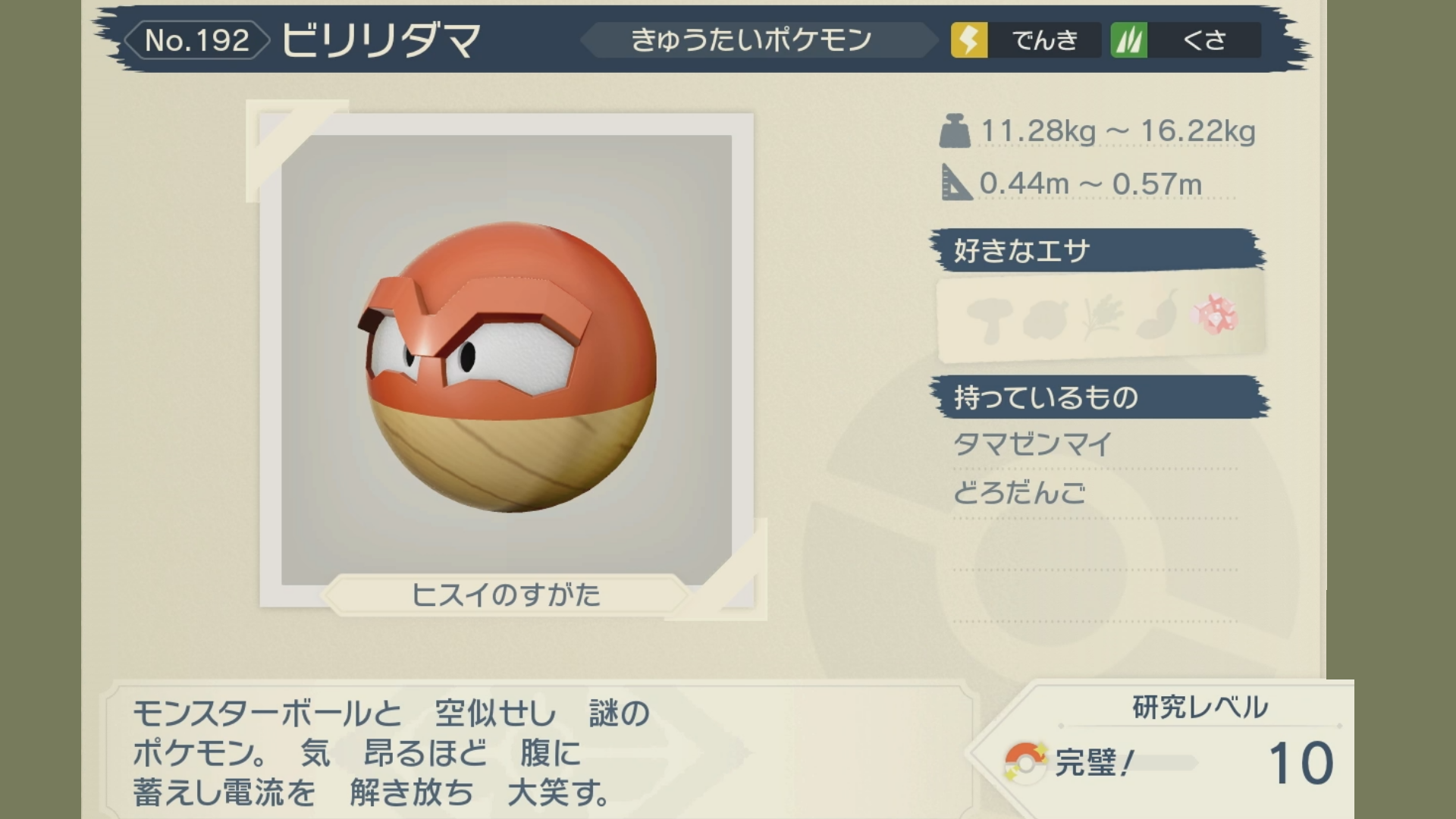This screenshot has width=1456, height=819.
Task: Click the 完璧! research progress bar
Action: (x=1126, y=762)
